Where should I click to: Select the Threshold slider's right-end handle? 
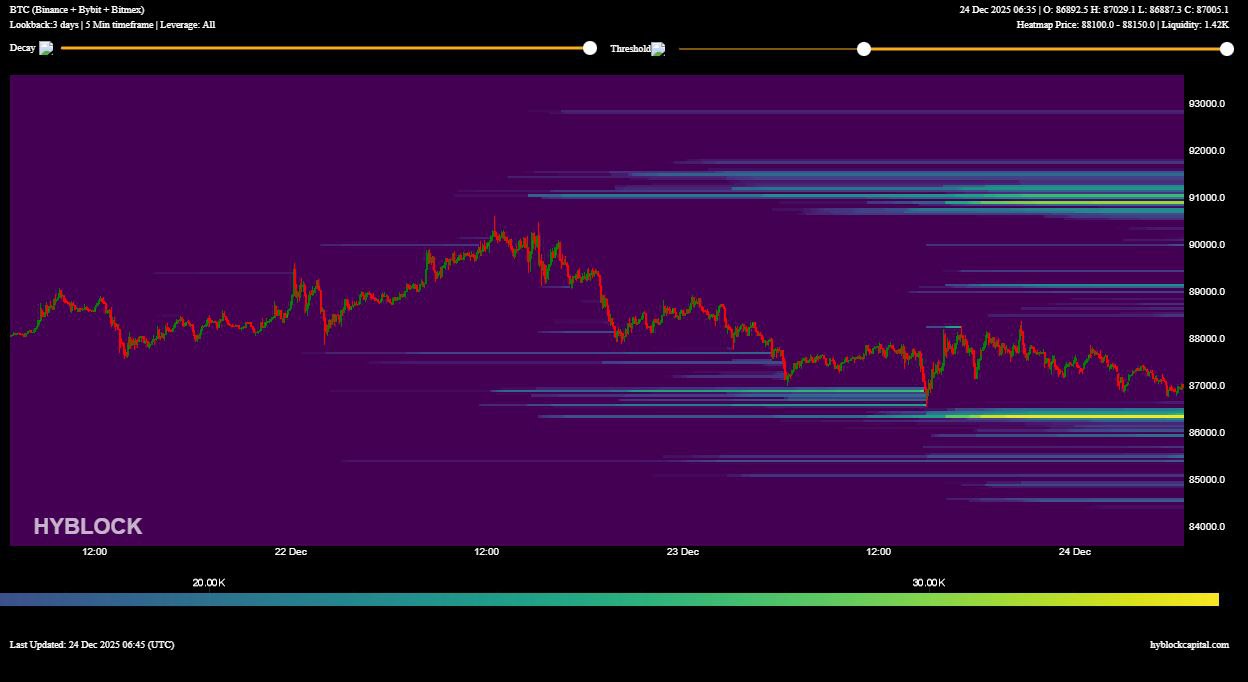(1227, 49)
